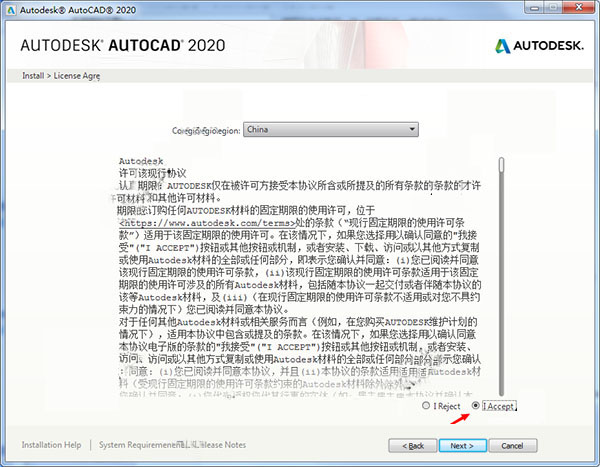Screen dimensions: 600x467
Task: Click the AutoCAD icon in the title bar
Action: click(11, 10)
